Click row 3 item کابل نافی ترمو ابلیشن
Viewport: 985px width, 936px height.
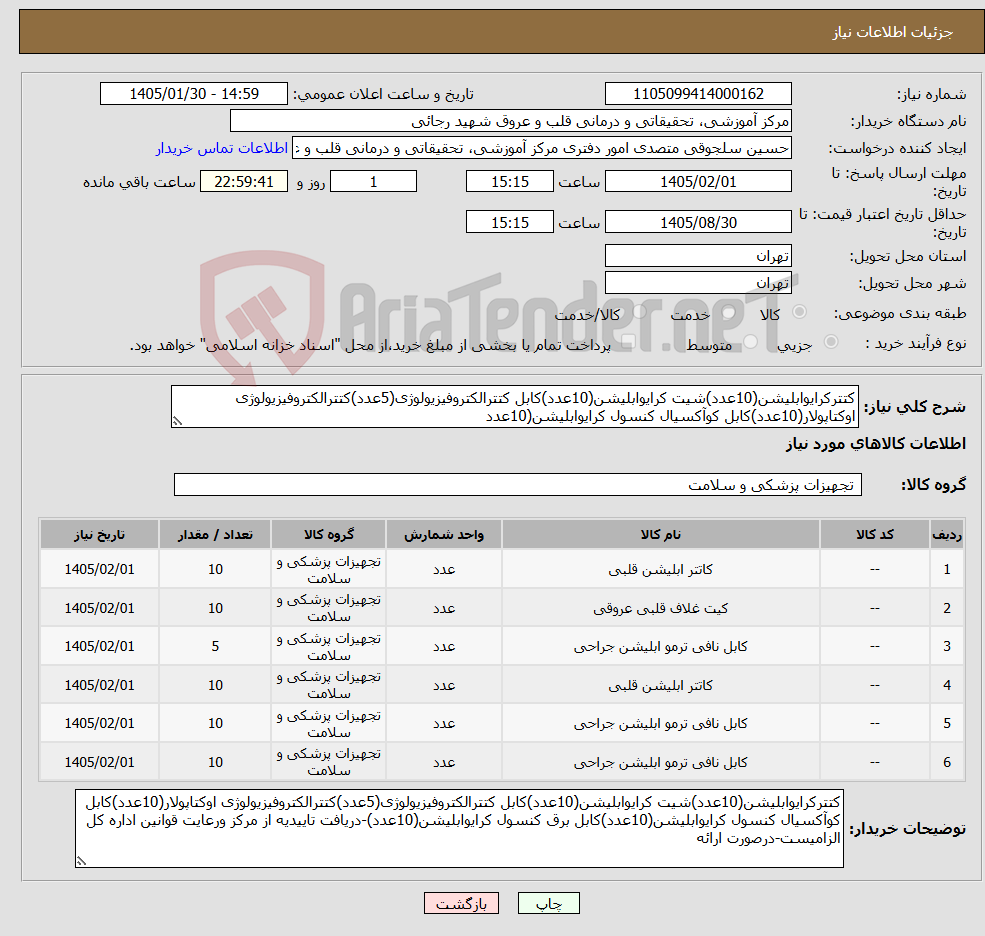click(x=660, y=646)
